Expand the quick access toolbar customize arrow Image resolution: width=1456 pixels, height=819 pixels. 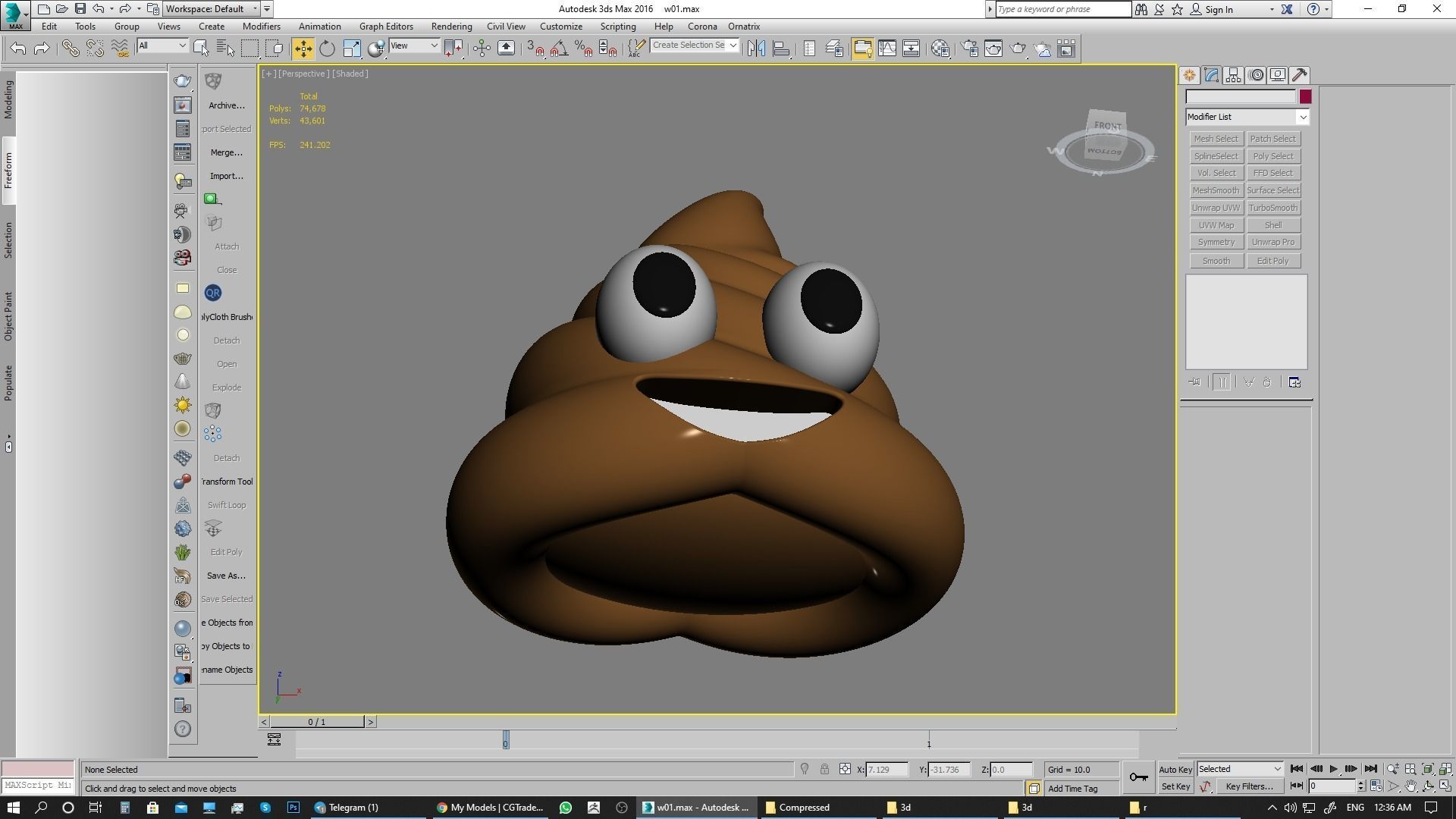pos(267,9)
